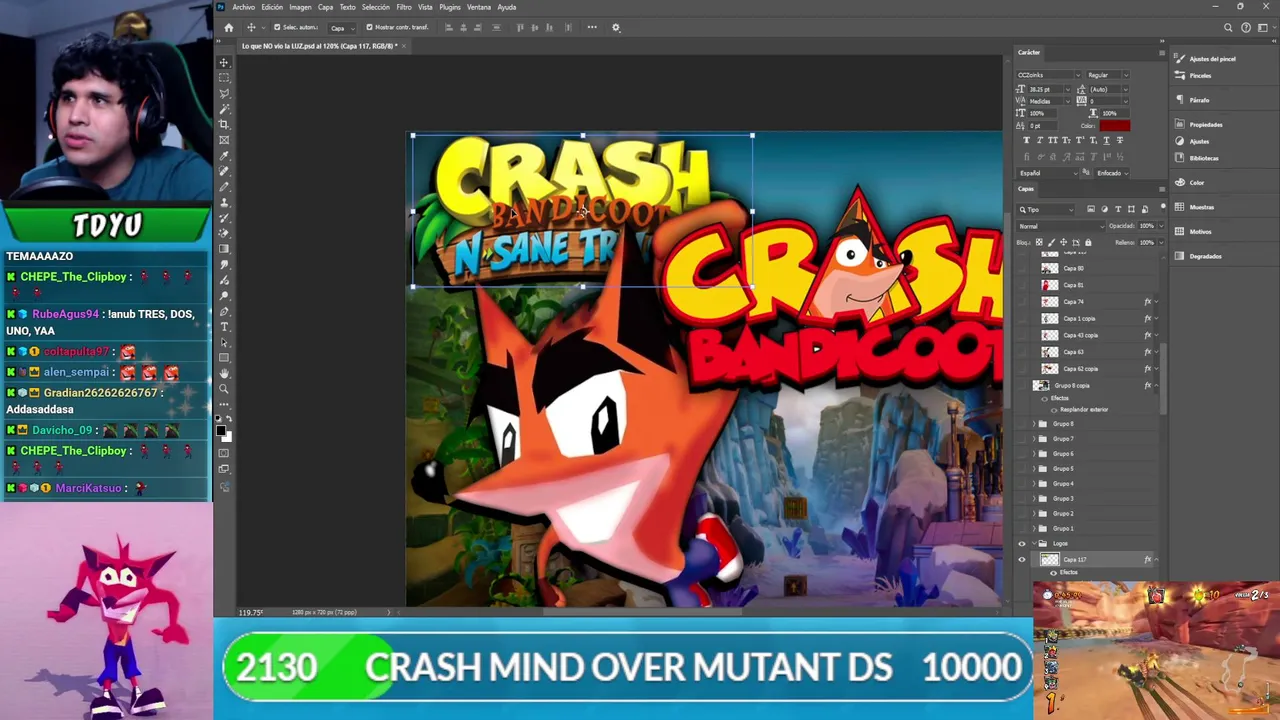Select the Magic Wand tool

tap(224, 108)
